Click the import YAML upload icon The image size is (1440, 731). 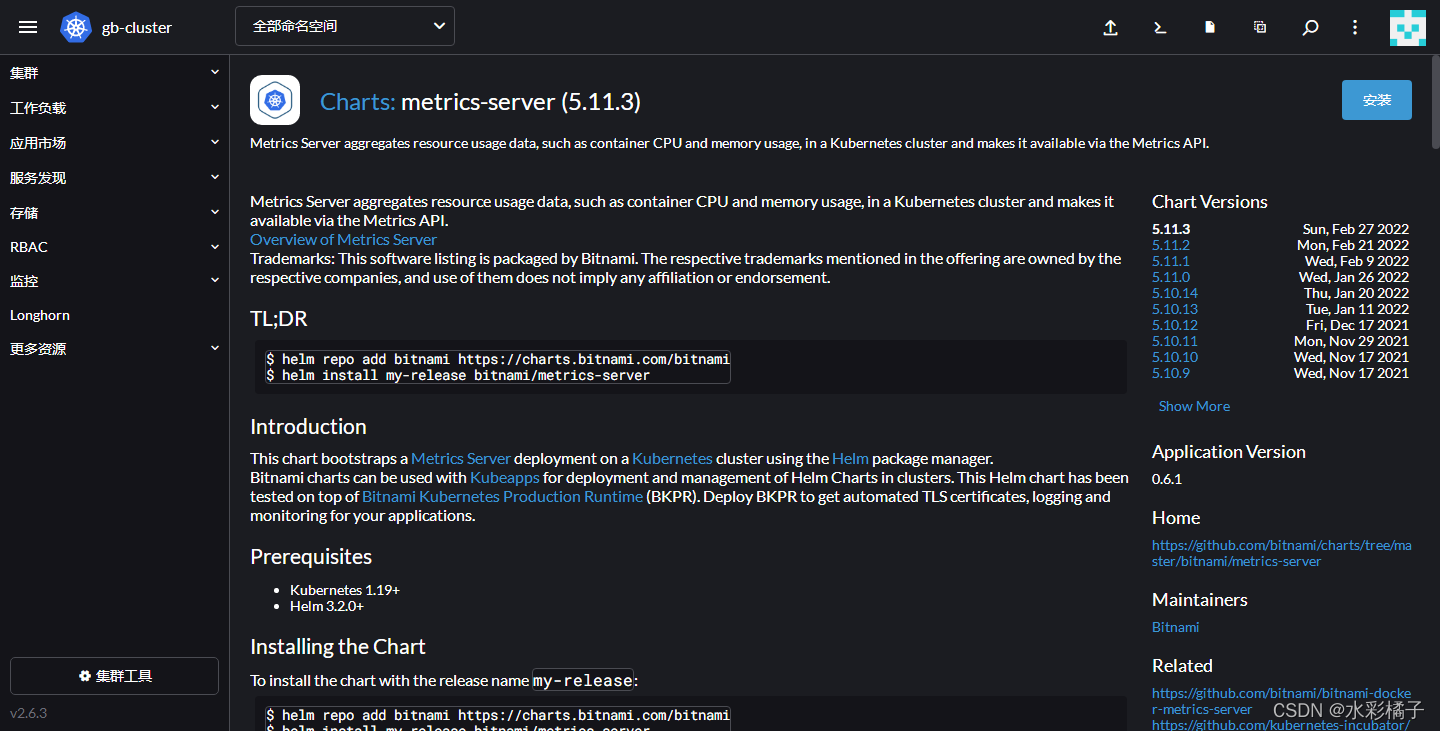(x=1110, y=28)
